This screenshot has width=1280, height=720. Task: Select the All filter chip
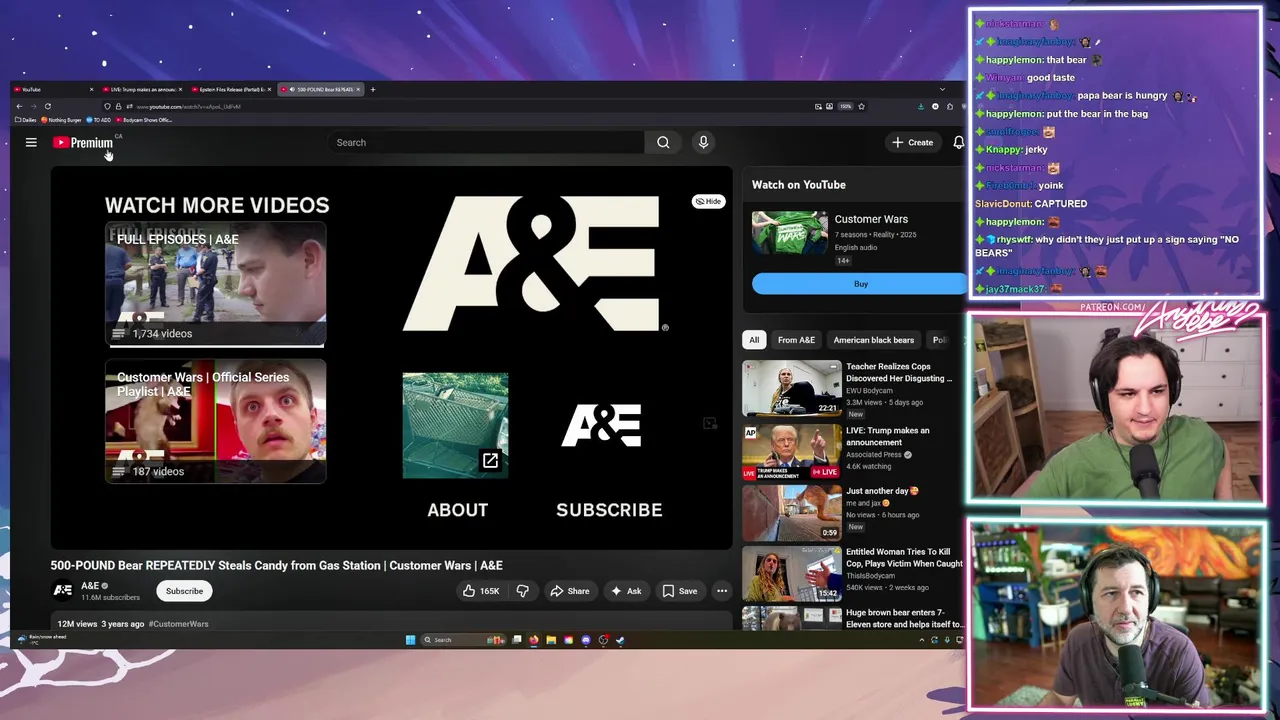pos(754,340)
